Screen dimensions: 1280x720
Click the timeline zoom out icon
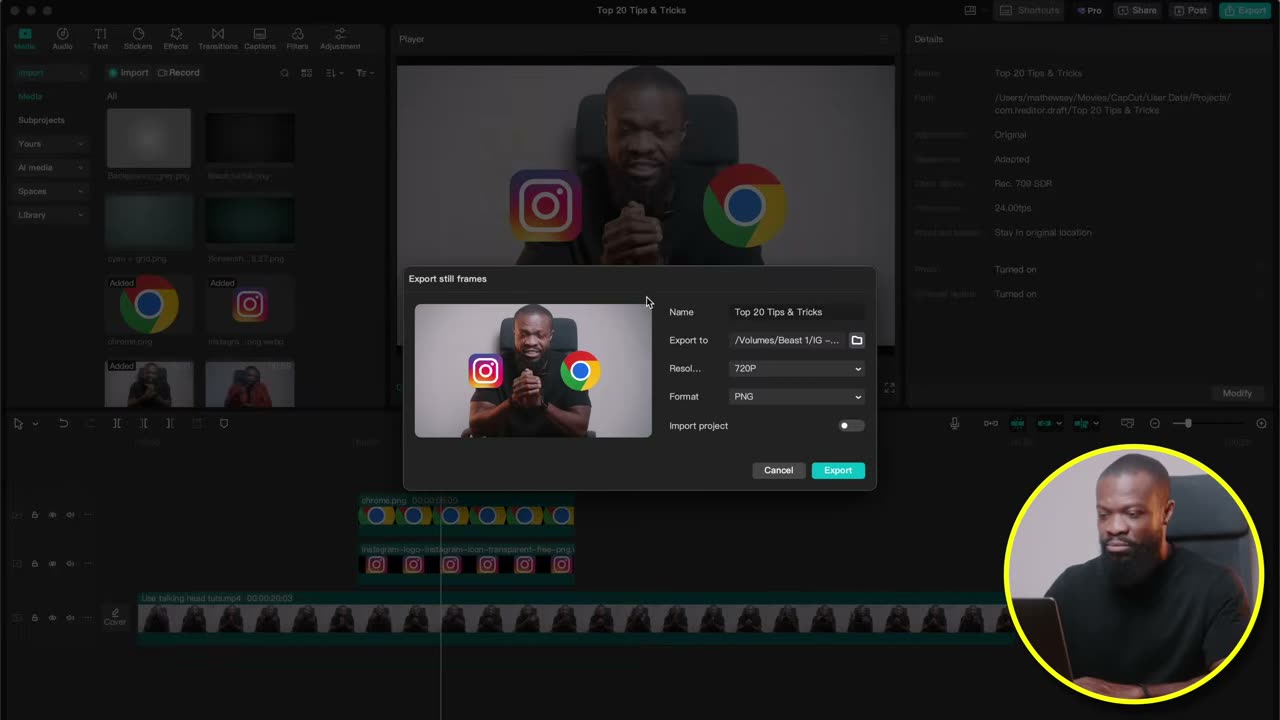point(1155,424)
